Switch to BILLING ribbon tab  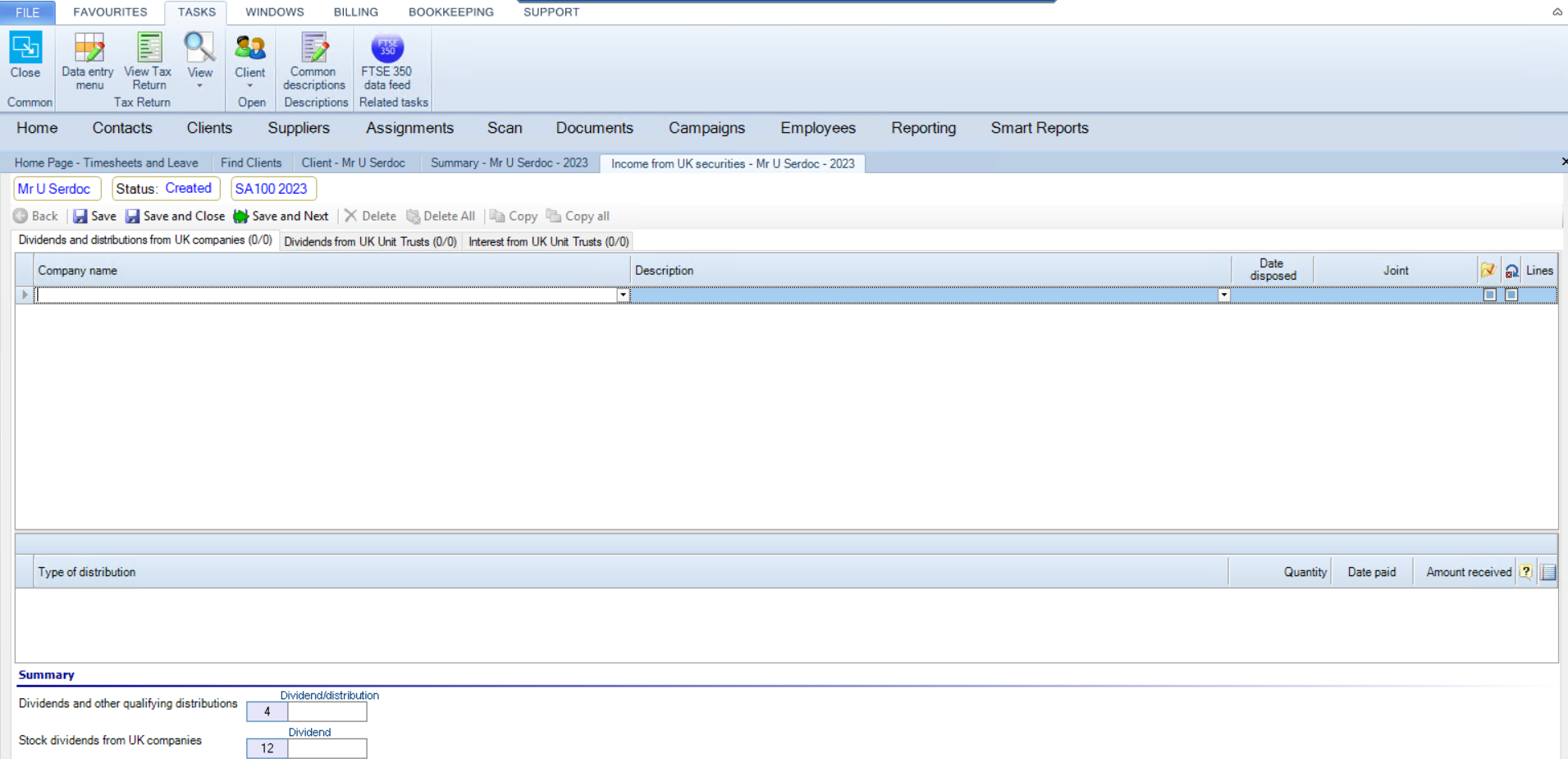point(356,12)
